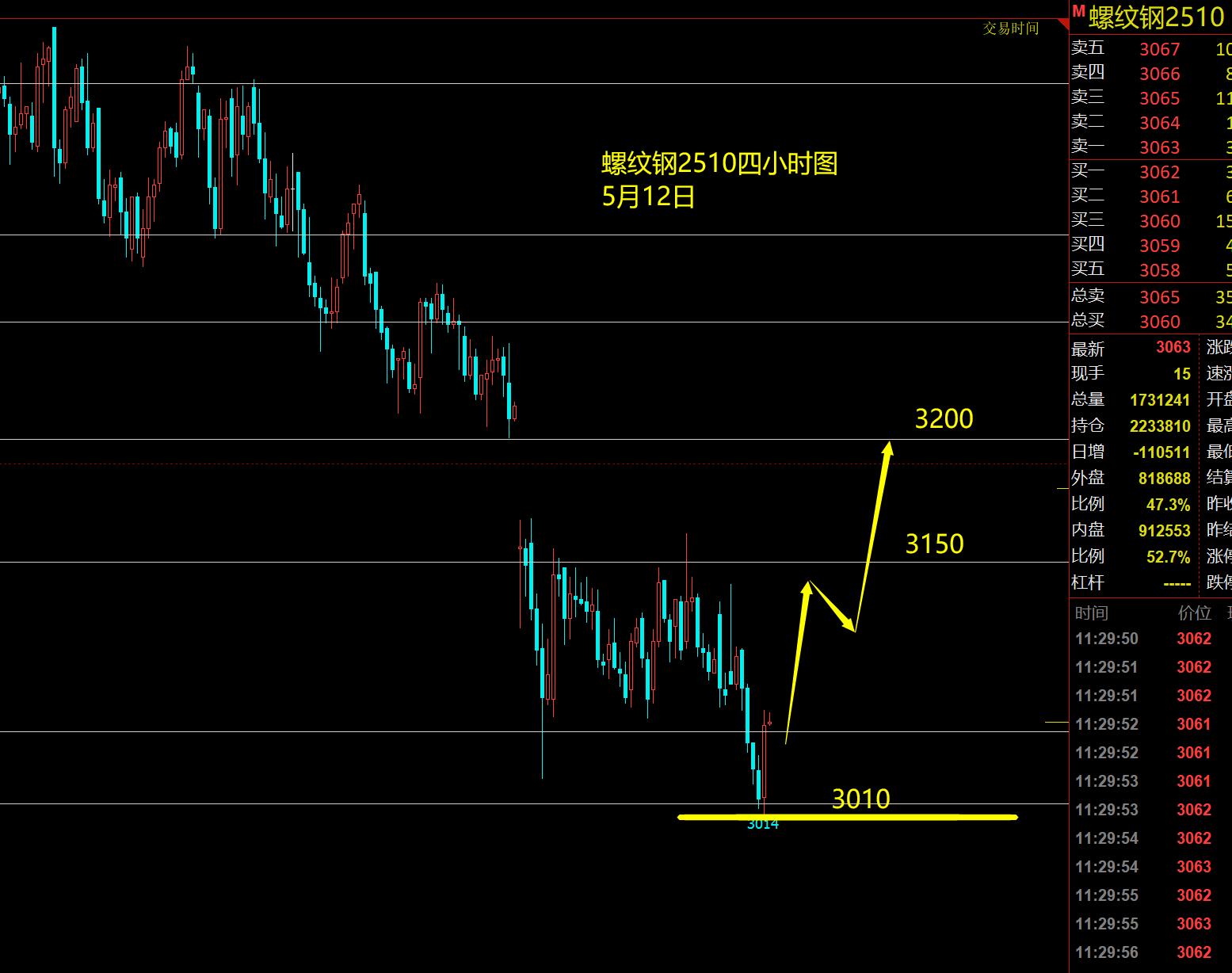Click the 价位 column header in tick list
This screenshot has height=973, width=1232.
tap(1194, 613)
